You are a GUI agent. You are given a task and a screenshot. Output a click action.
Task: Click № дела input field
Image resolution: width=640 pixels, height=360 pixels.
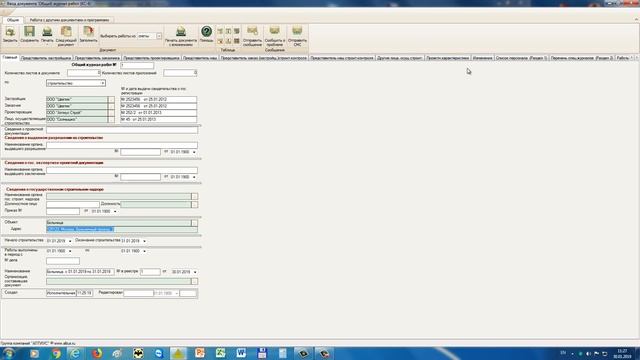pos(63,261)
